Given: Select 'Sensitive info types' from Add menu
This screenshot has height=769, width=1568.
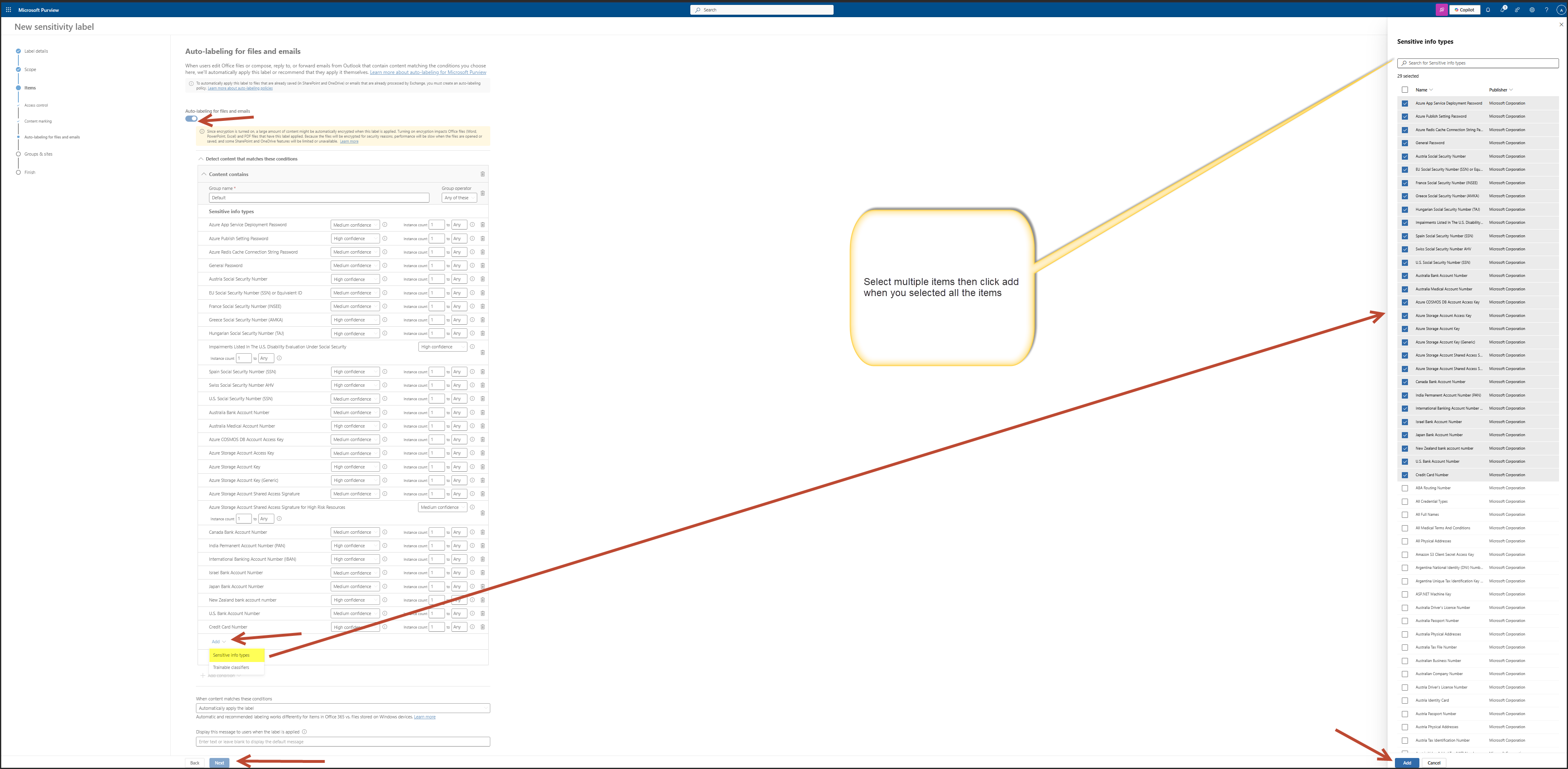Looking at the screenshot, I should coord(231,655).
